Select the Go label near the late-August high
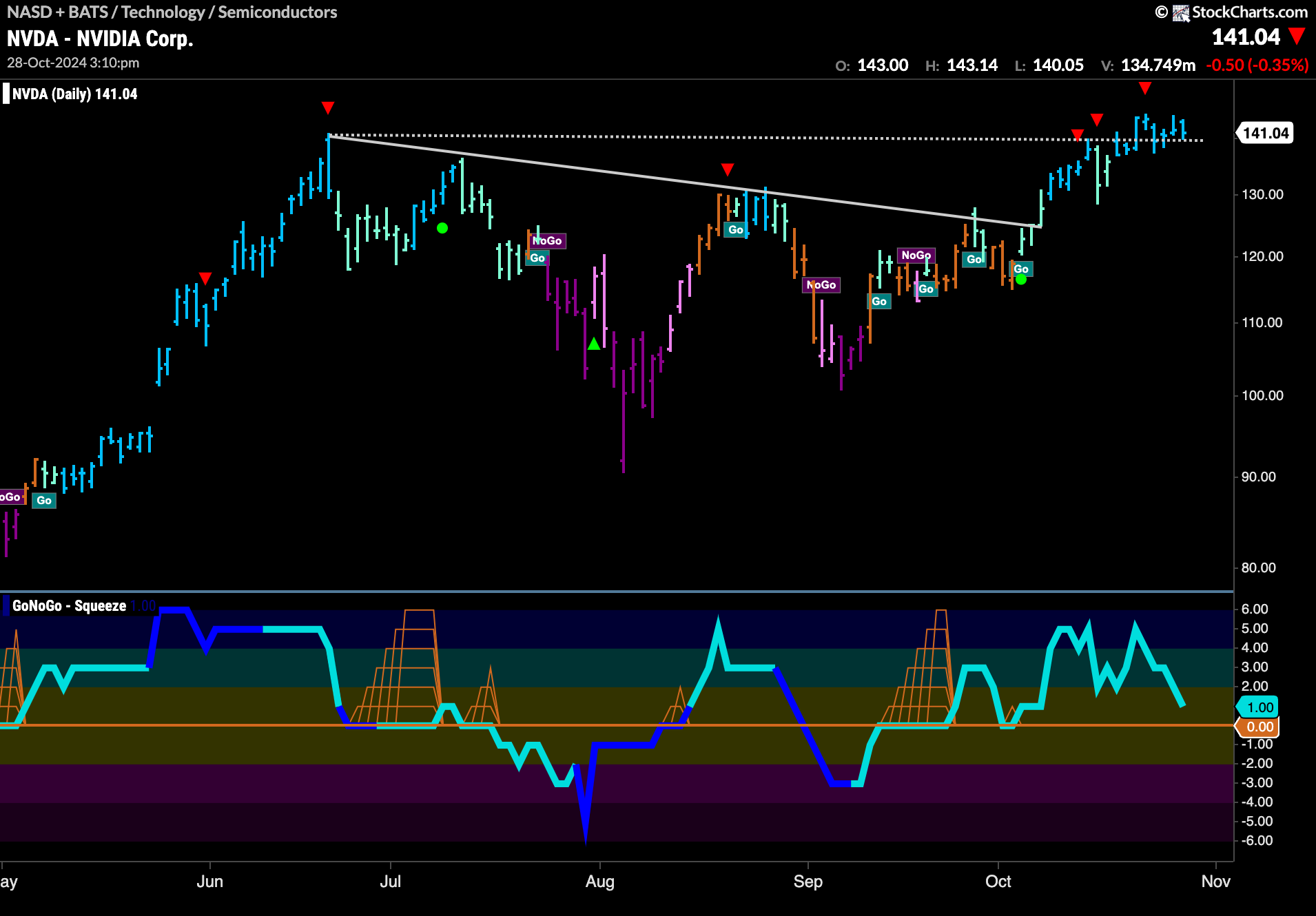This screenshot has height=916, width=1316. pos(736,230)
